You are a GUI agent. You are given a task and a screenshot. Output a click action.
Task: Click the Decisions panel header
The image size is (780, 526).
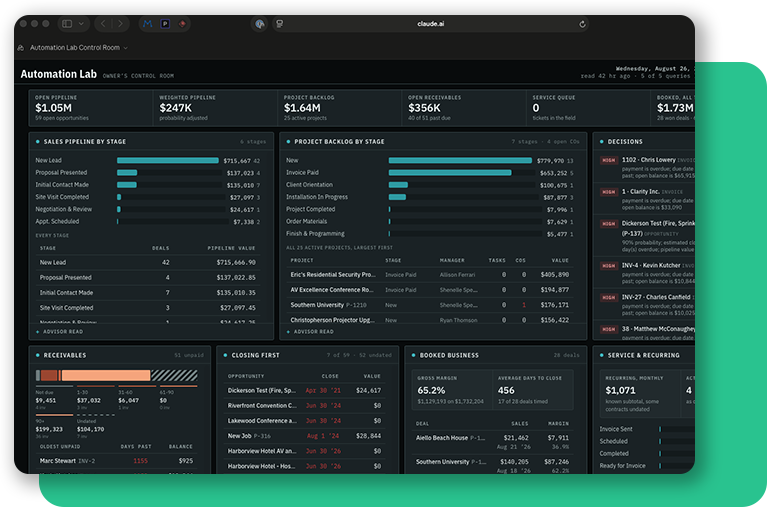(625, 142)
